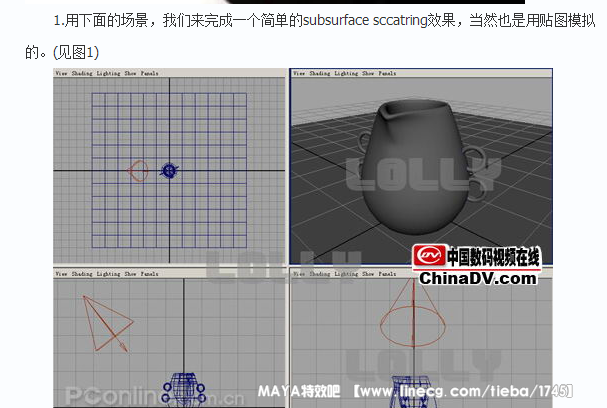
Task: Click the ChinaDV.com link text
Action: tap(477, 278)
